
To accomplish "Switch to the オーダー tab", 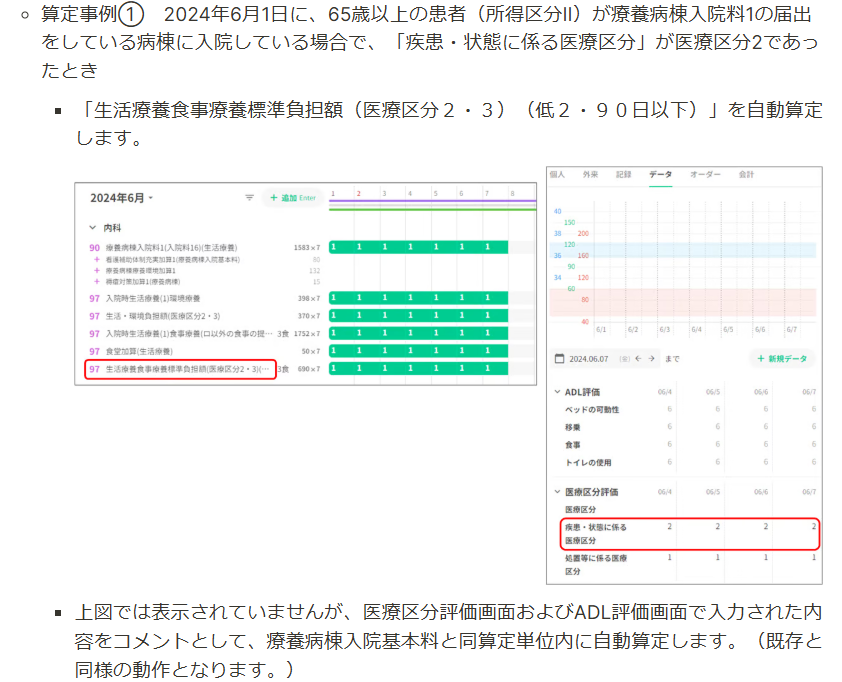I will click(705, 175).
